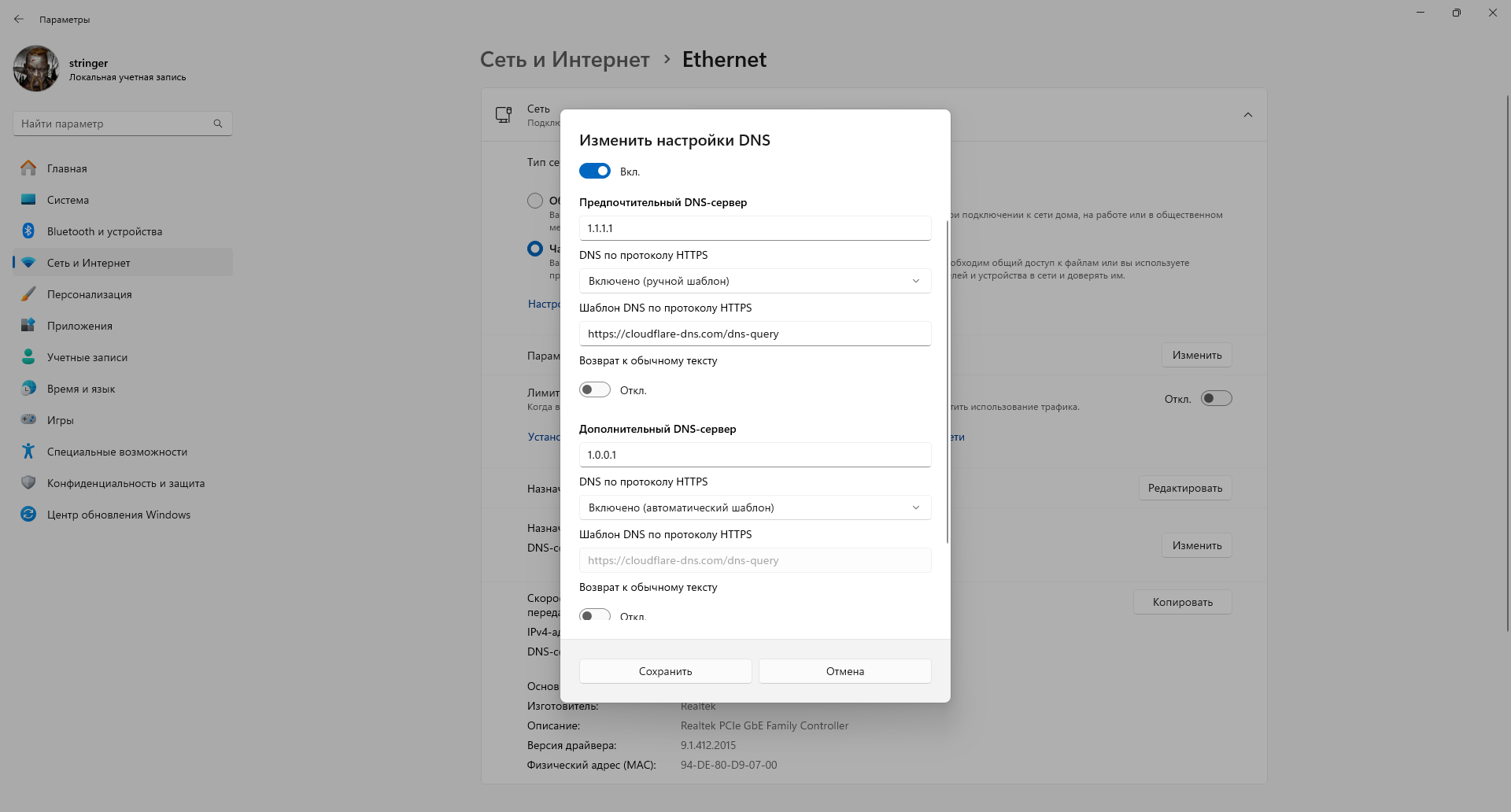Collapse the Сеть section chevron
Image resolution: width=1511 pixels, height=812 pixels.
(x=1247, y=115)
